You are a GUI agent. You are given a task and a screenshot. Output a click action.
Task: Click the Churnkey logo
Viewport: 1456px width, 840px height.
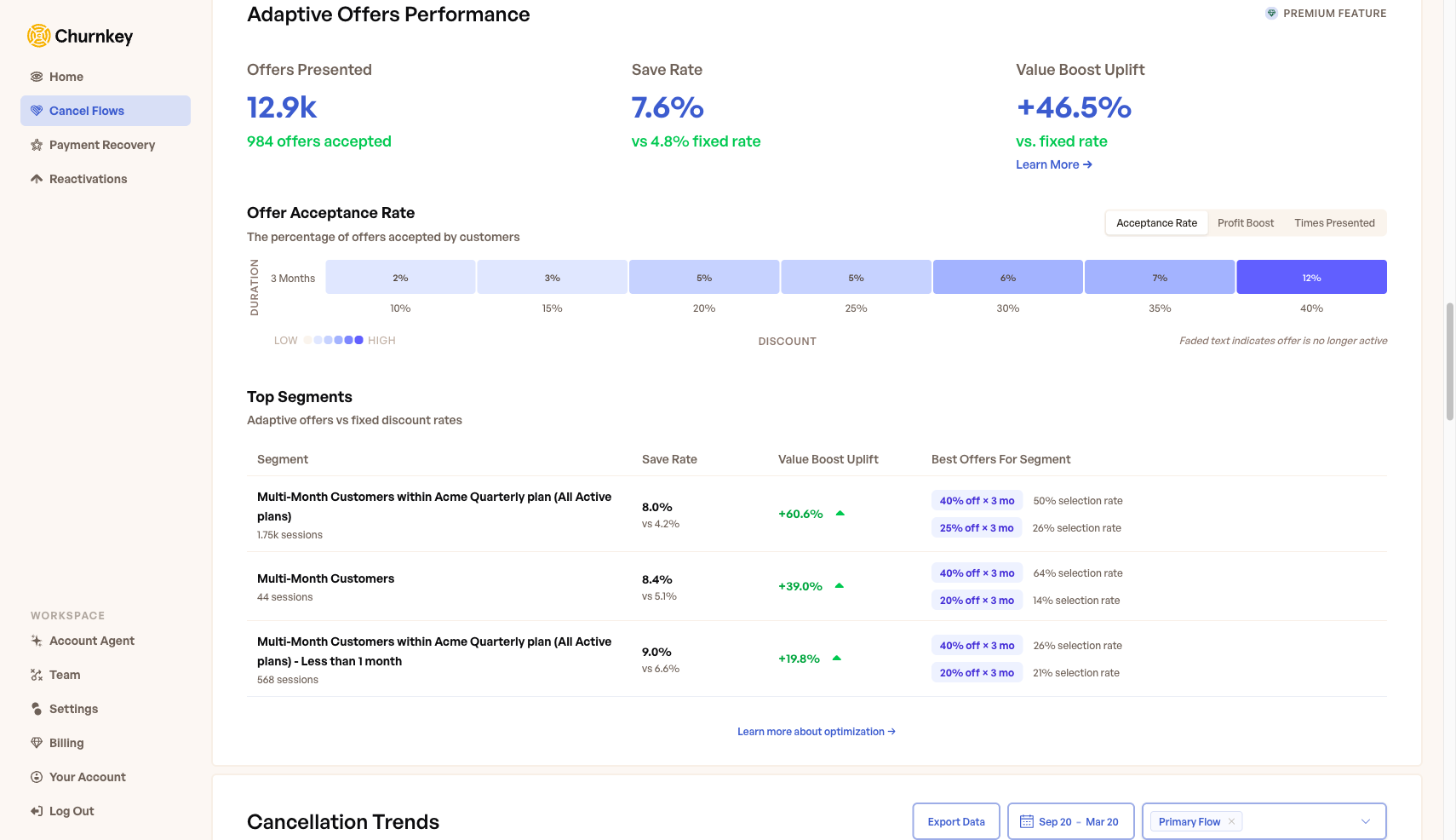79,36
